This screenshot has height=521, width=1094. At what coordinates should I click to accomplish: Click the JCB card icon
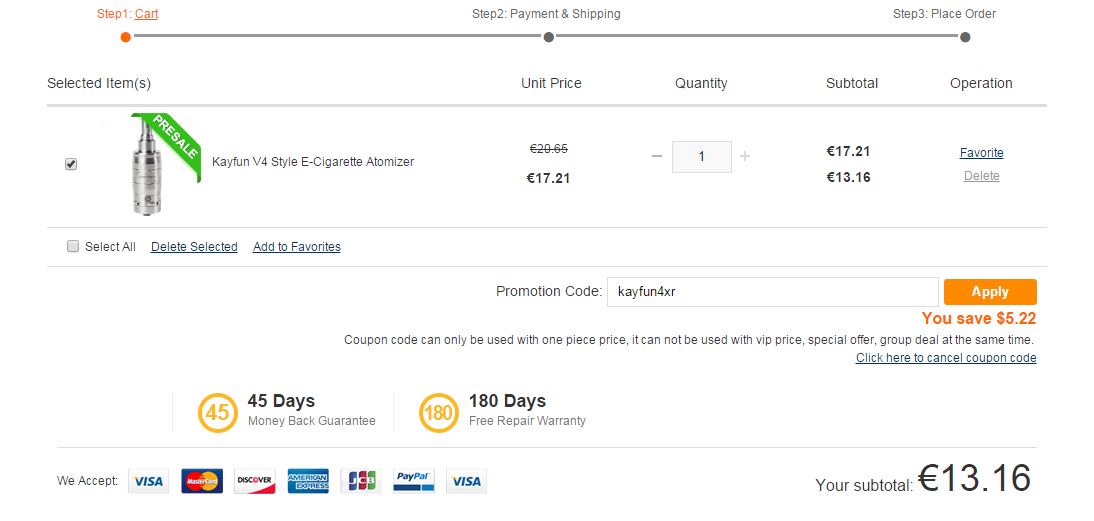[361, 481]
